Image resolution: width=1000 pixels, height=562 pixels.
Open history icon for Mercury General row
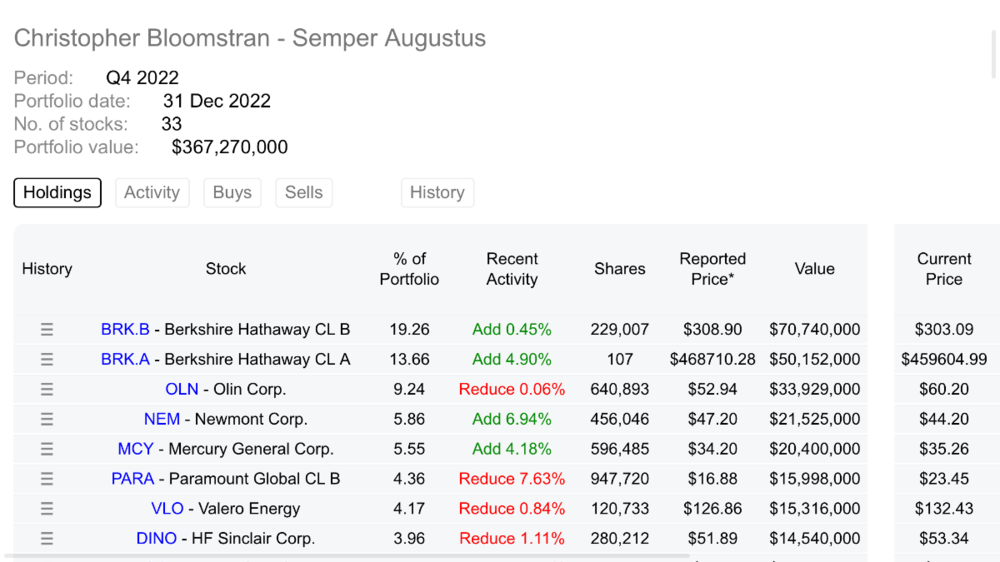point(47,449)
